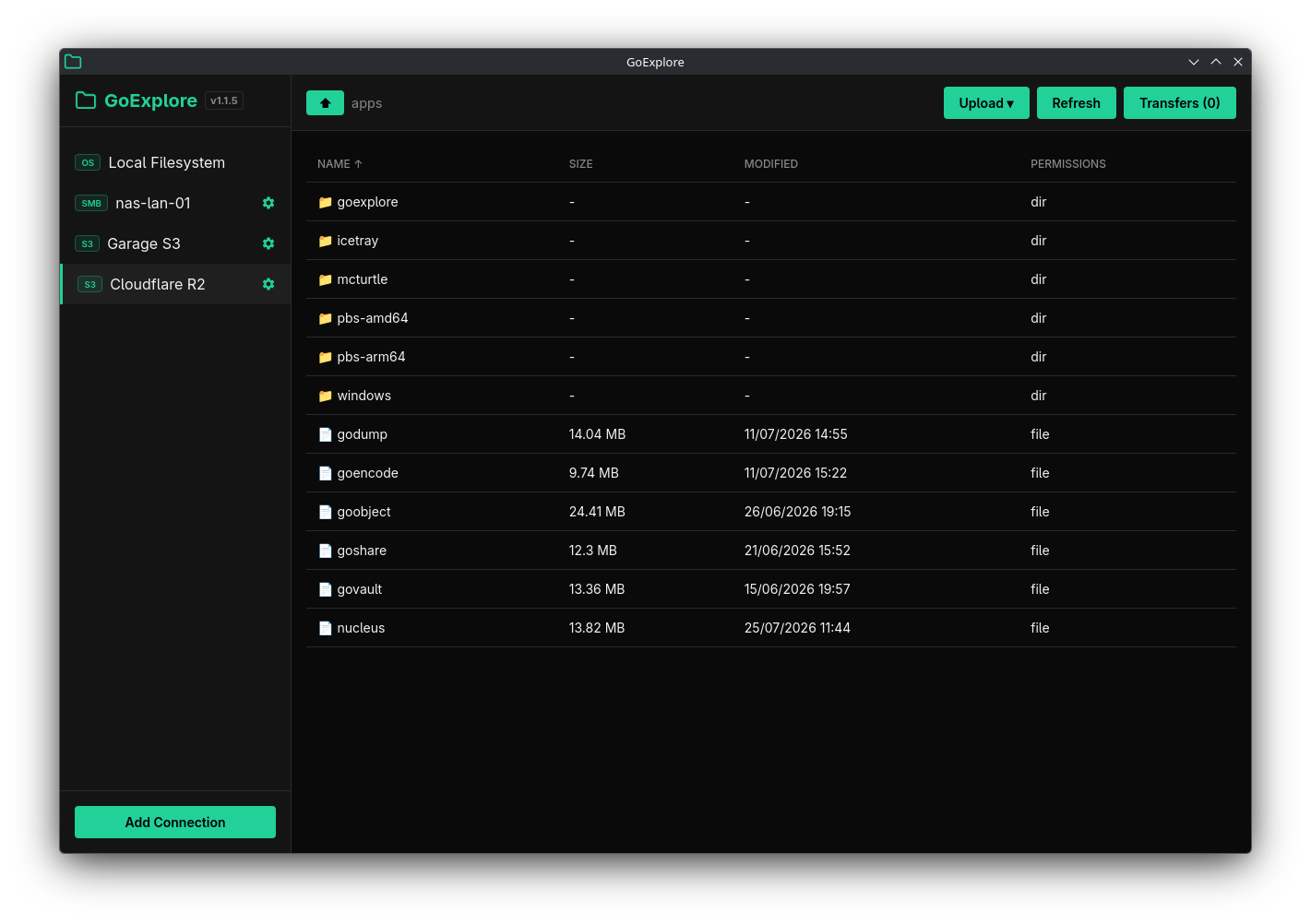This screenshot has height=924, width=1311.
Task: Sort by the PERMISSIONS column header
Action: click(1068, 164)
